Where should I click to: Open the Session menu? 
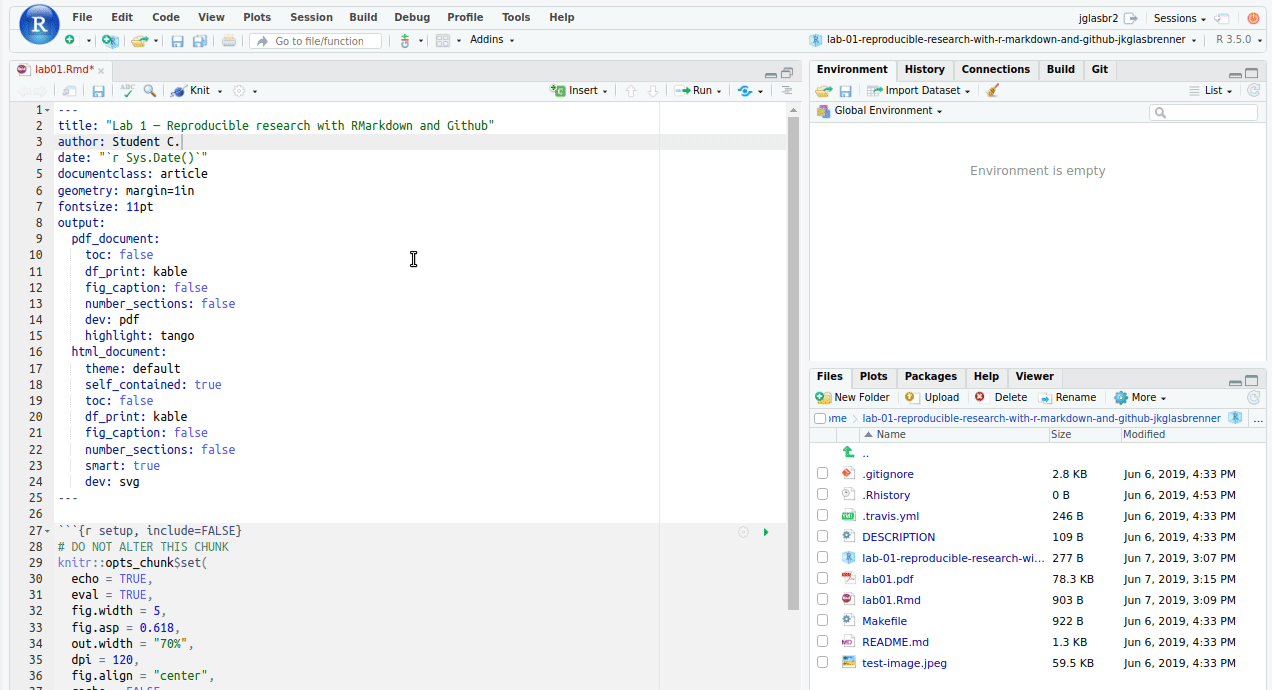(311, 17)
